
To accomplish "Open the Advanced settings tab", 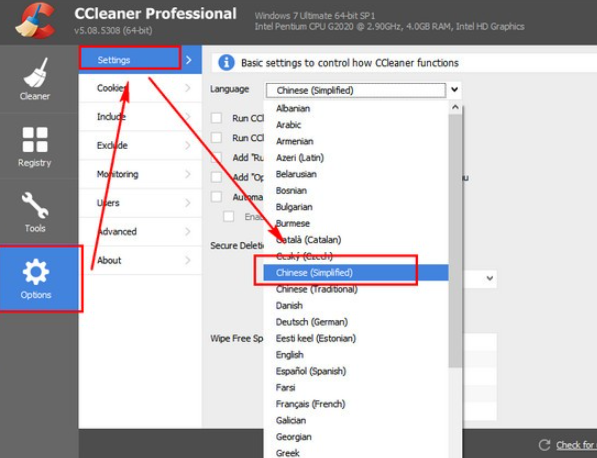I will tap(140, 231).
